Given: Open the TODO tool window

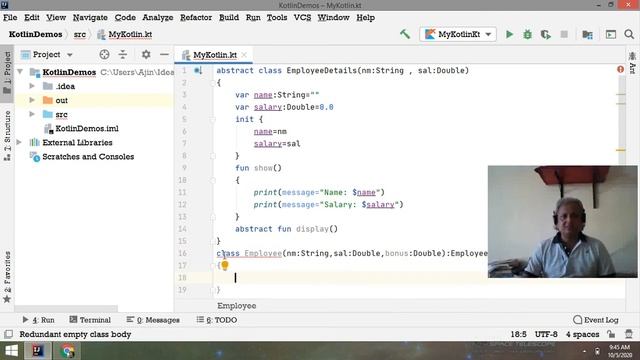Looking at the screenshot, I should click(217, 320).
